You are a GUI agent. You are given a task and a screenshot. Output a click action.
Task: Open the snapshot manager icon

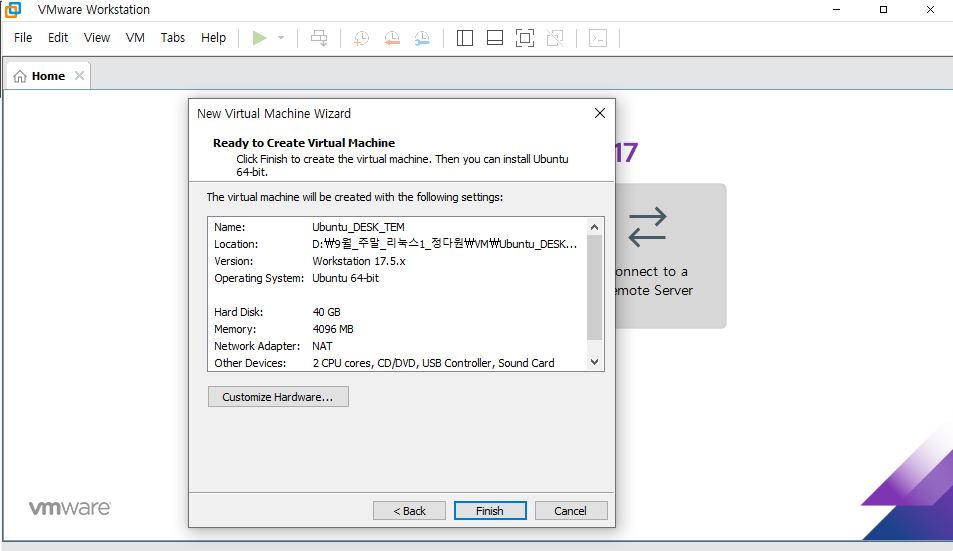pyautogui.click(x=422, y=38)
